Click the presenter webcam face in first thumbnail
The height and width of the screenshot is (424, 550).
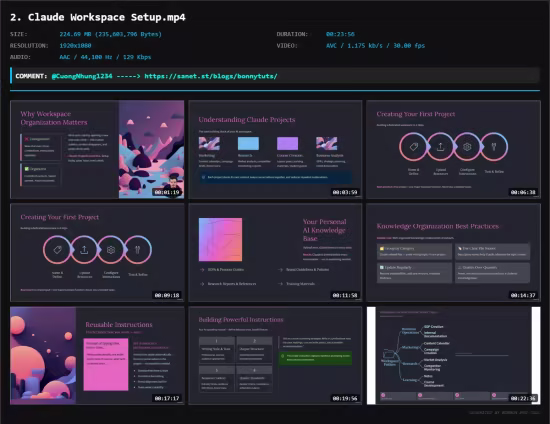click(174, 183)
